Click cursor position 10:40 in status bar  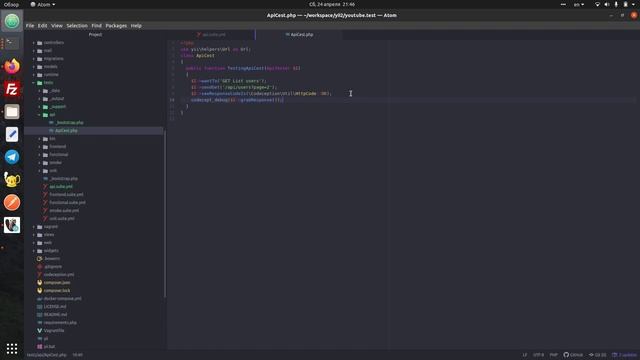pos(78,355)
